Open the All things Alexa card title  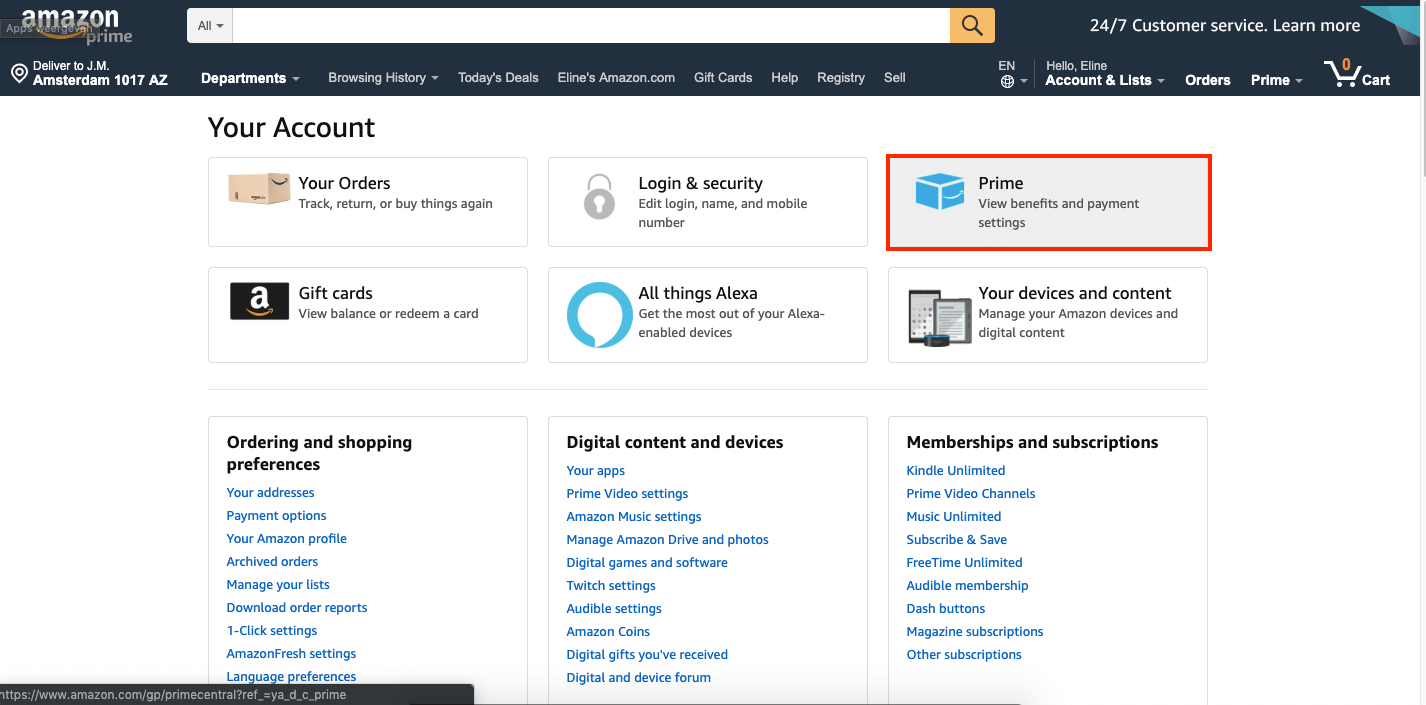click(x=698, y=293)
